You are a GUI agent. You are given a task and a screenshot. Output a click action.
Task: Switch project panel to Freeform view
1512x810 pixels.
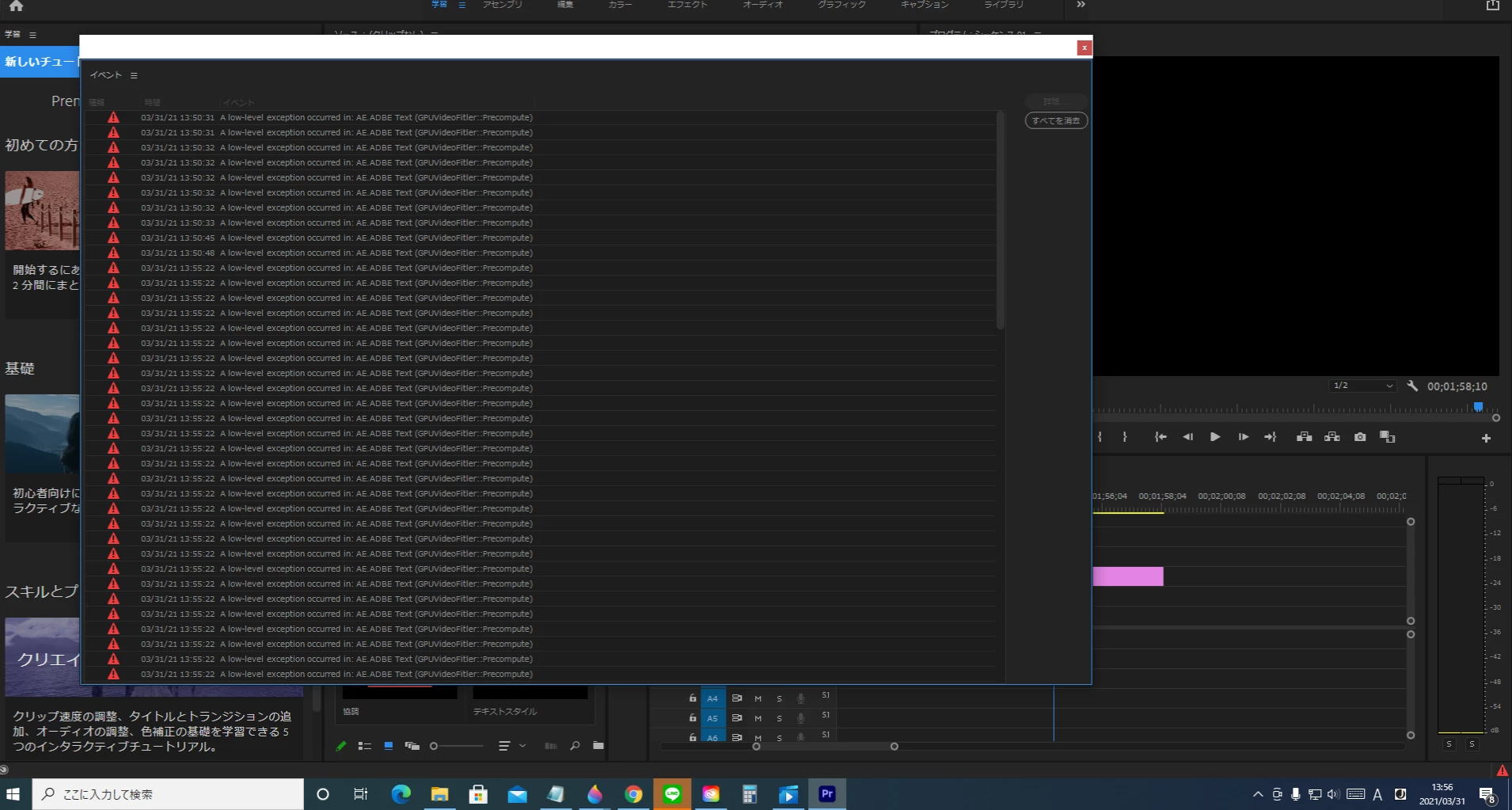tap(412, 746)
